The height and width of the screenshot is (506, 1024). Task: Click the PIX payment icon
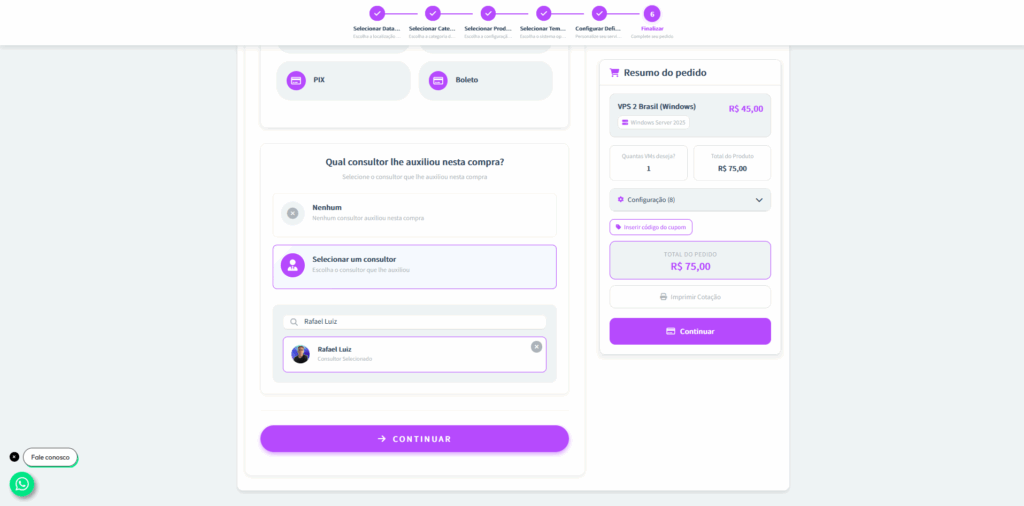(296, 81)
